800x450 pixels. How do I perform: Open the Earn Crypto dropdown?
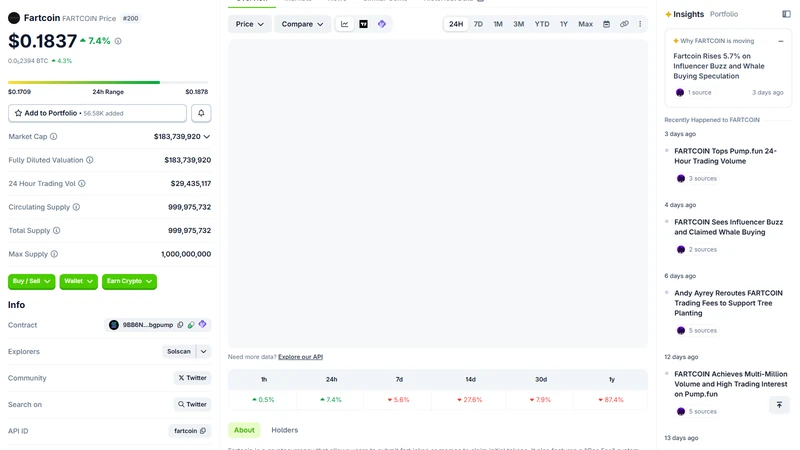coord(129,281)
